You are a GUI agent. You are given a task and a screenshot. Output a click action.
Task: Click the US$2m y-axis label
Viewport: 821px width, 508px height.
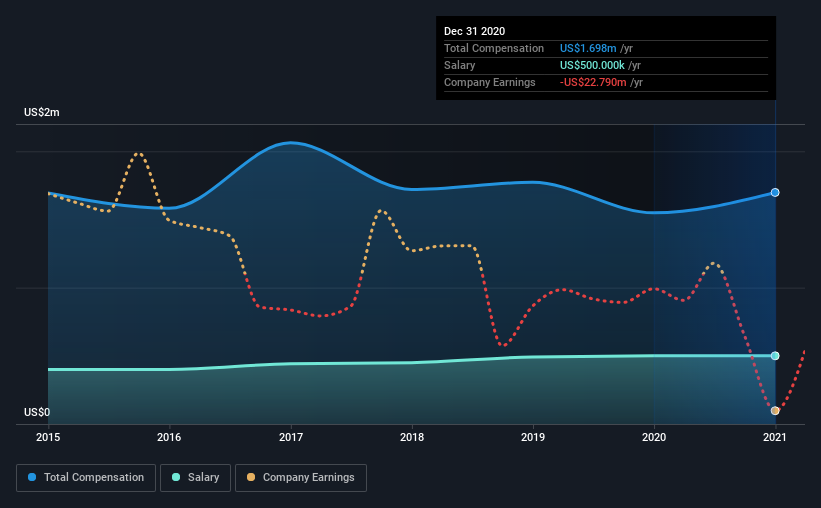point(42,113)
